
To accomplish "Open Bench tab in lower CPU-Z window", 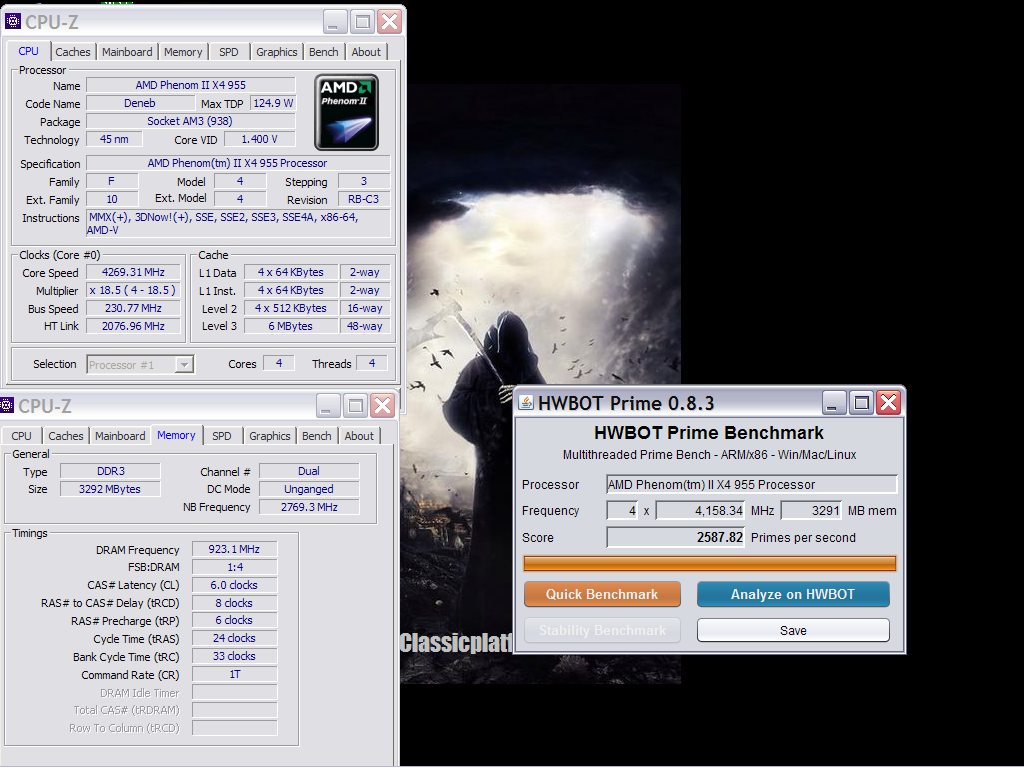I will (x=317, y=436).
